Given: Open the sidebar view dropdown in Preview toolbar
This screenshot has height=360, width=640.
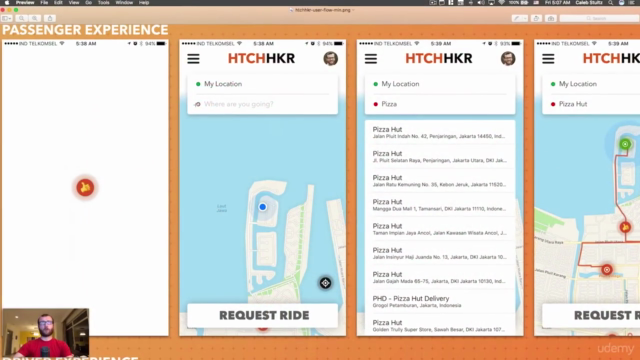Looking at the screenshot, I should (7, 18).
